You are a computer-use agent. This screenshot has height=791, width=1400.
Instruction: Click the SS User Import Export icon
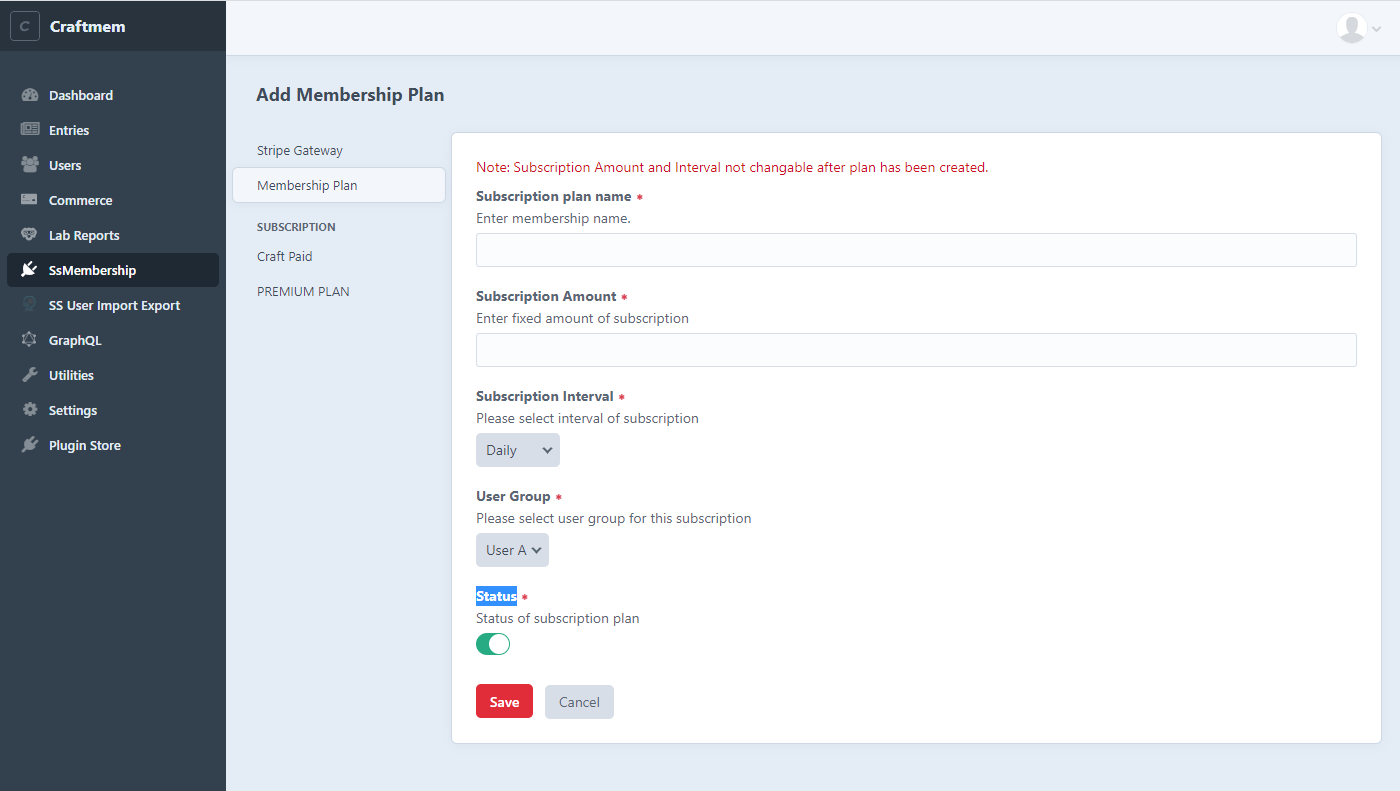click(30, 305)
